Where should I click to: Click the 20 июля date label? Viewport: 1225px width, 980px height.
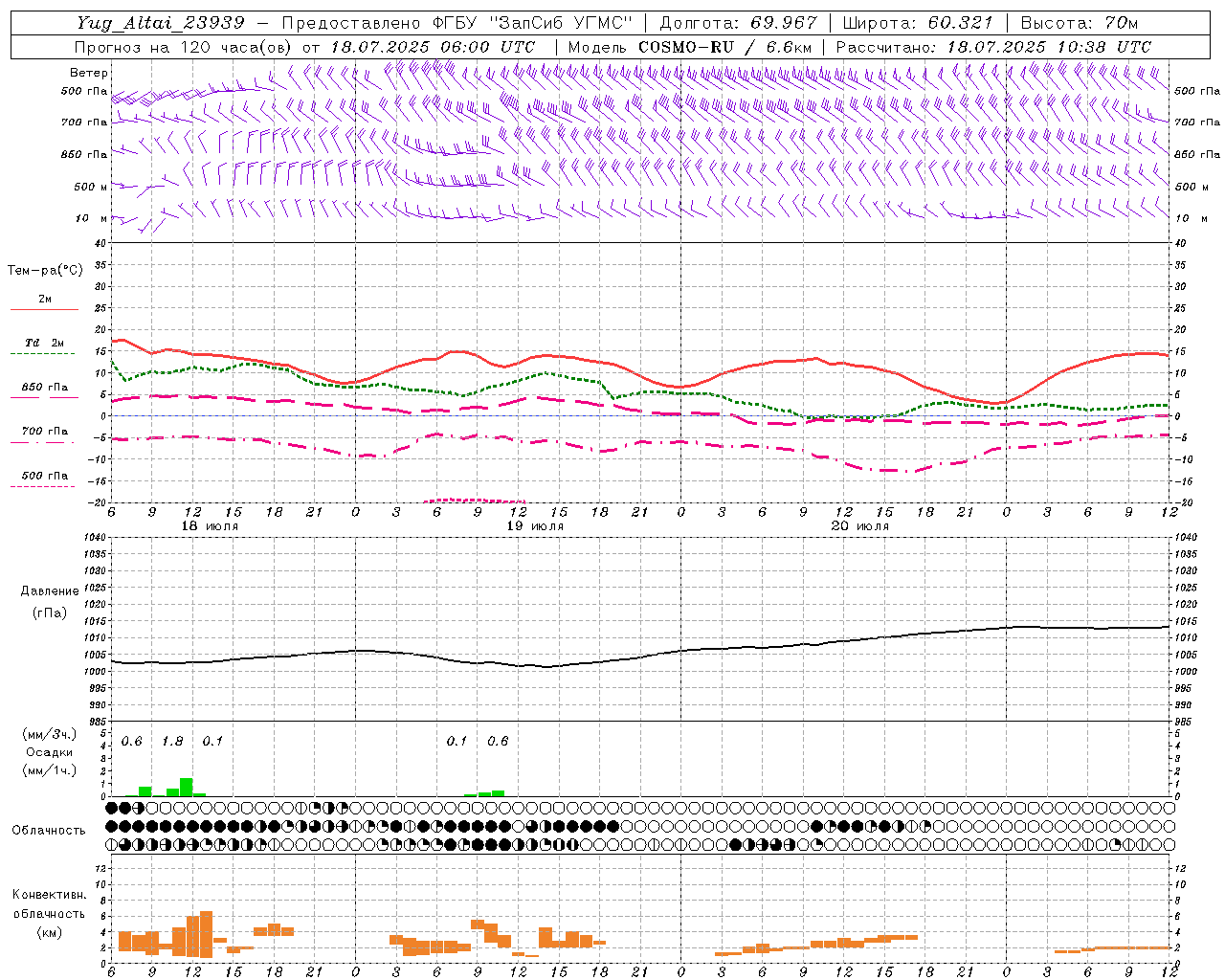860,526
